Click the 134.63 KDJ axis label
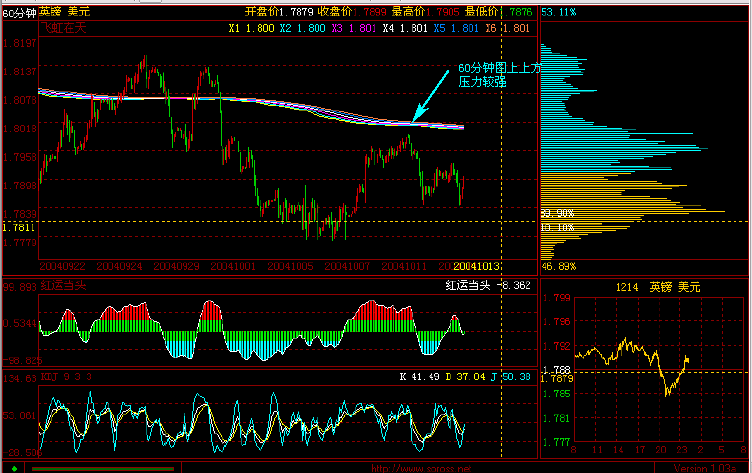752x473 pixels. pos(20,379)
